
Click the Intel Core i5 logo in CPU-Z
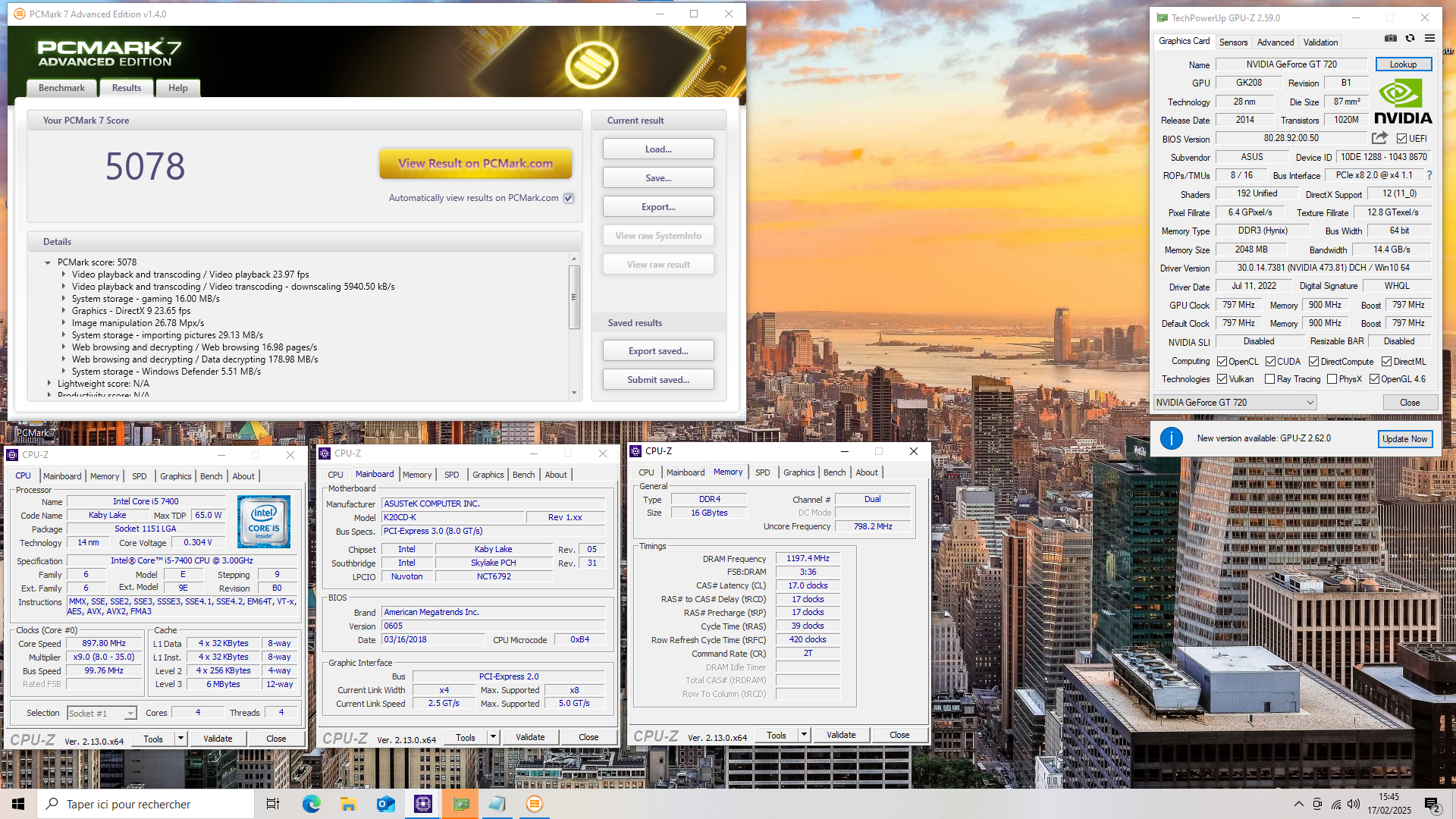coord(264,522)
